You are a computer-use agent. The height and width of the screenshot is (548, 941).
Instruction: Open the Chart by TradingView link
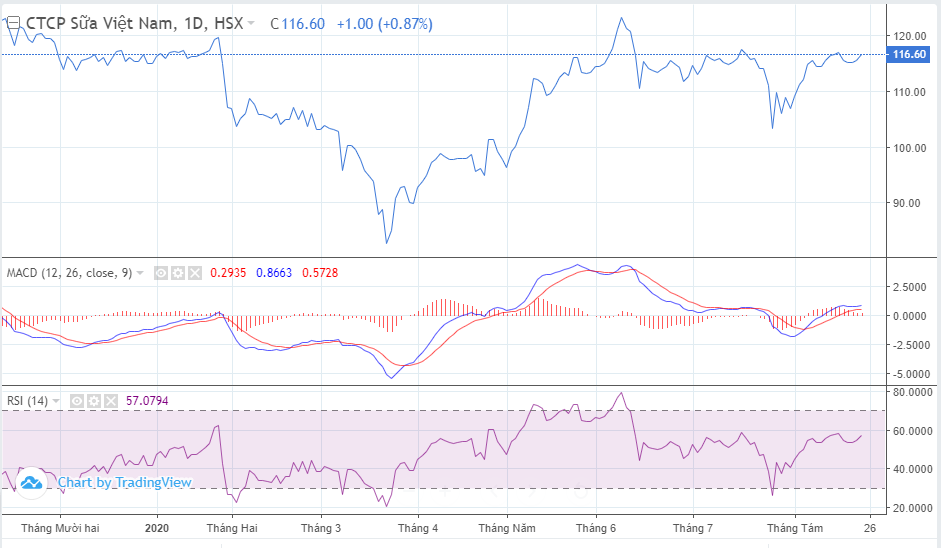124,483
